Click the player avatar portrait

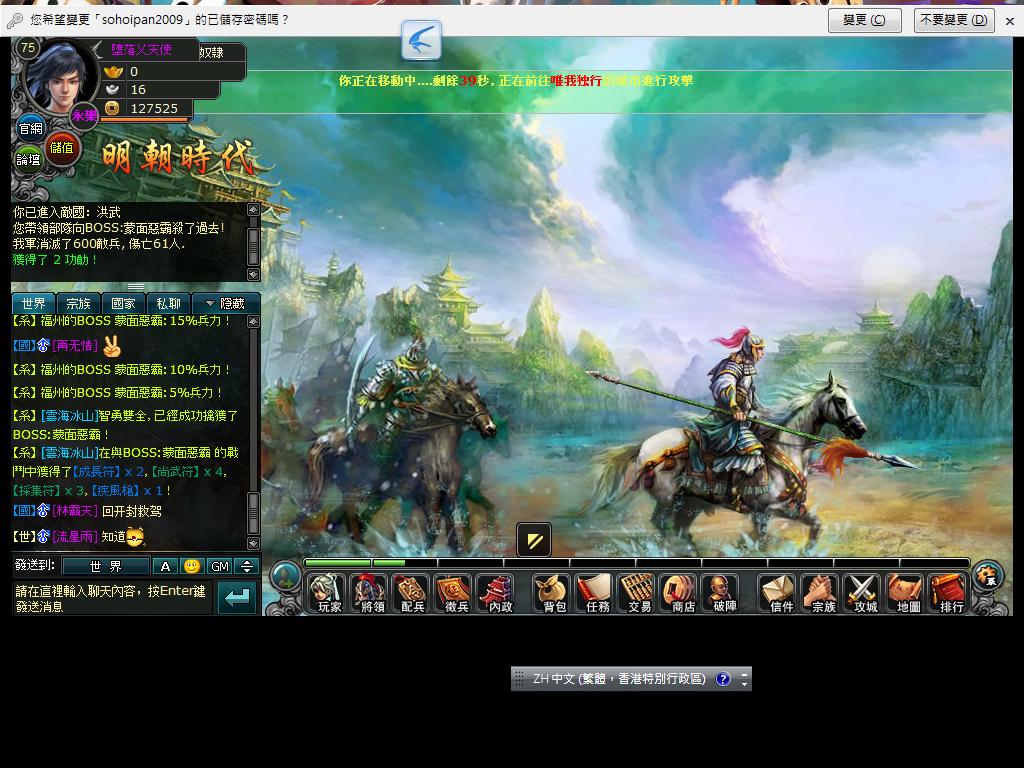[x=60, y=78]
